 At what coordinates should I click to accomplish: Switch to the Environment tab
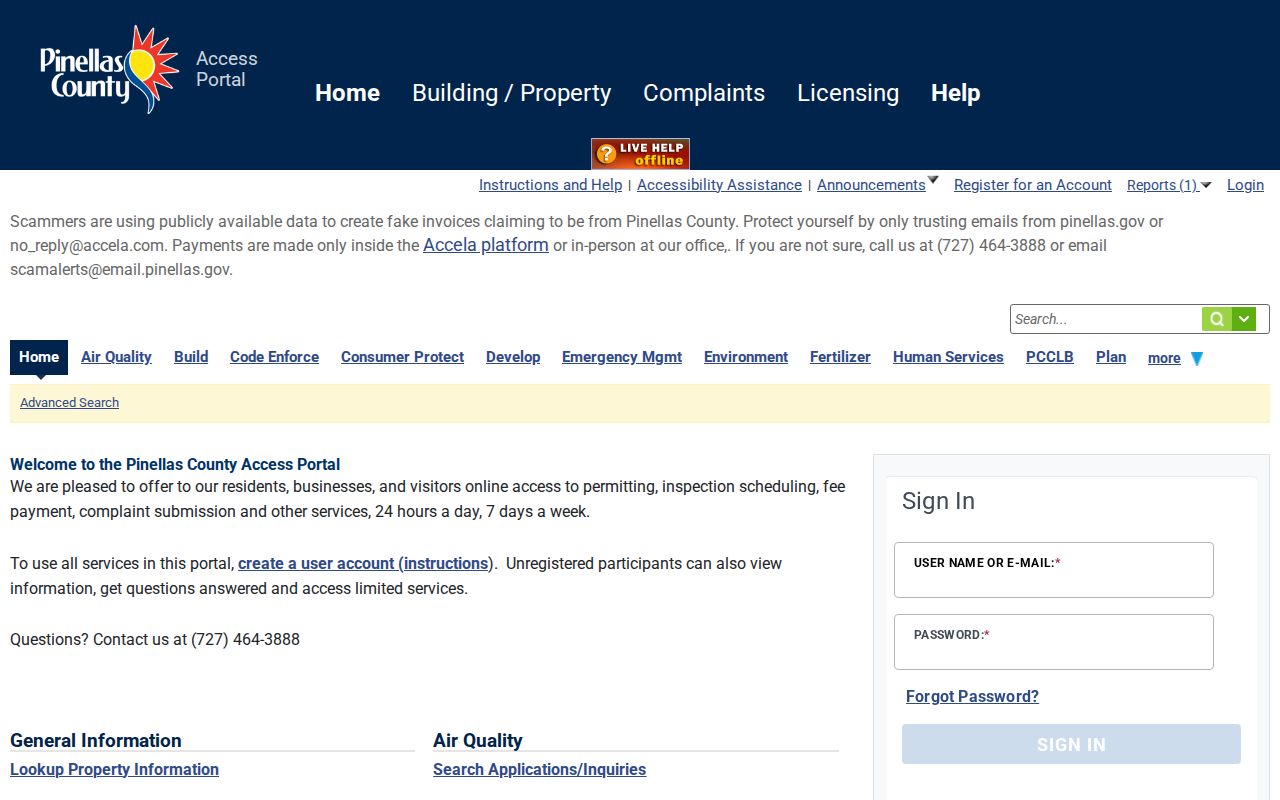746,357
